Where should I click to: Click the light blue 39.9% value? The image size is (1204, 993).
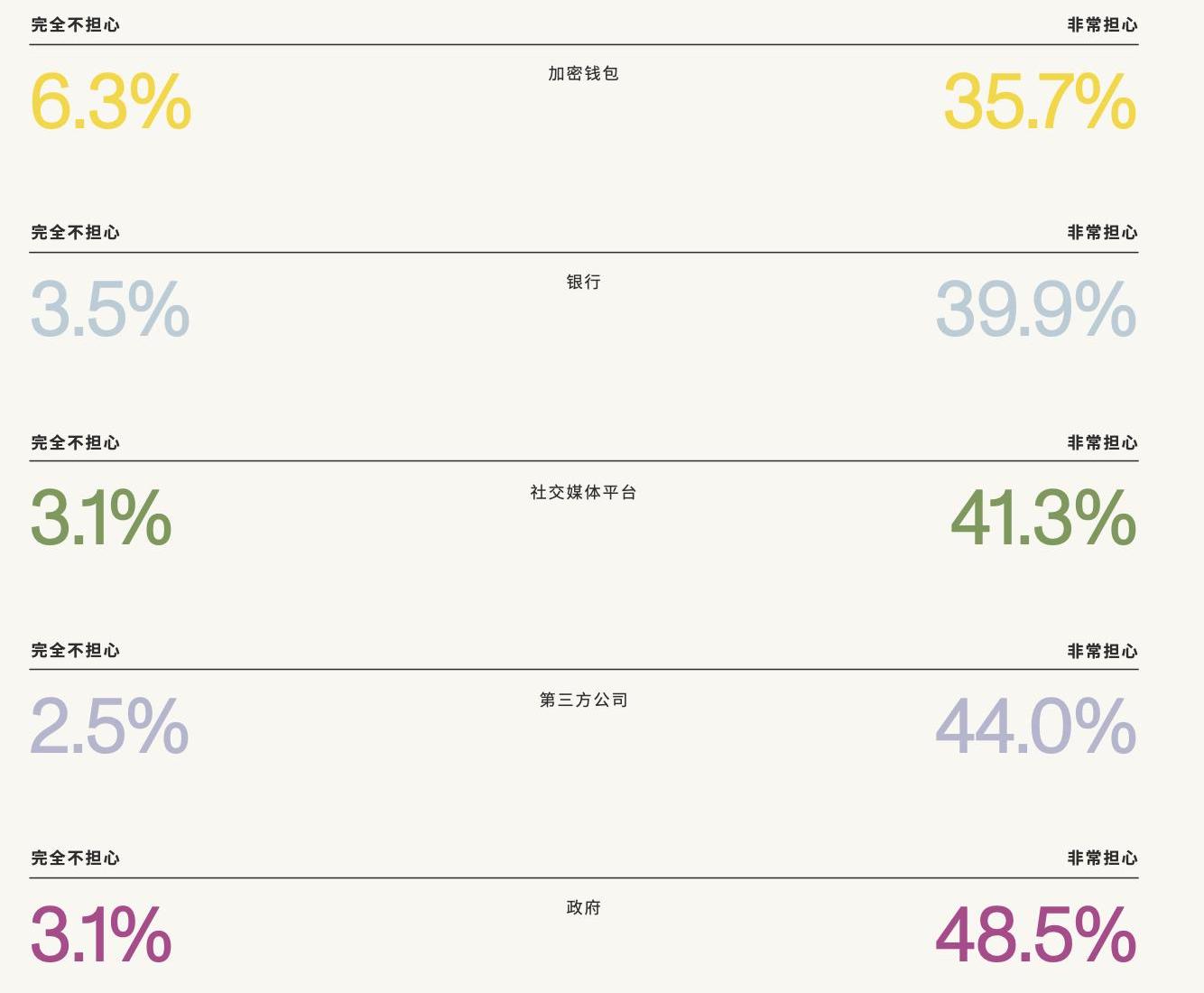coord(1035,309)
